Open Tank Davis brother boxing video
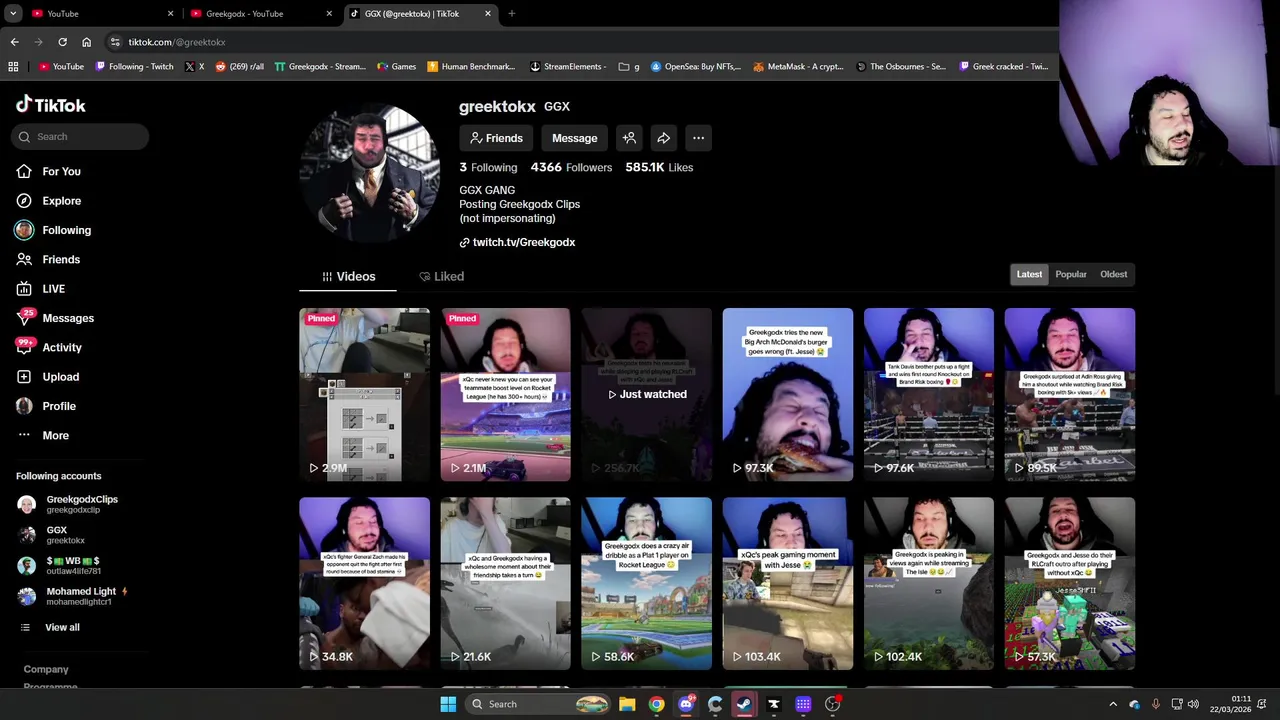Viewport: 1280px width, 720px height. click(928, 395)
